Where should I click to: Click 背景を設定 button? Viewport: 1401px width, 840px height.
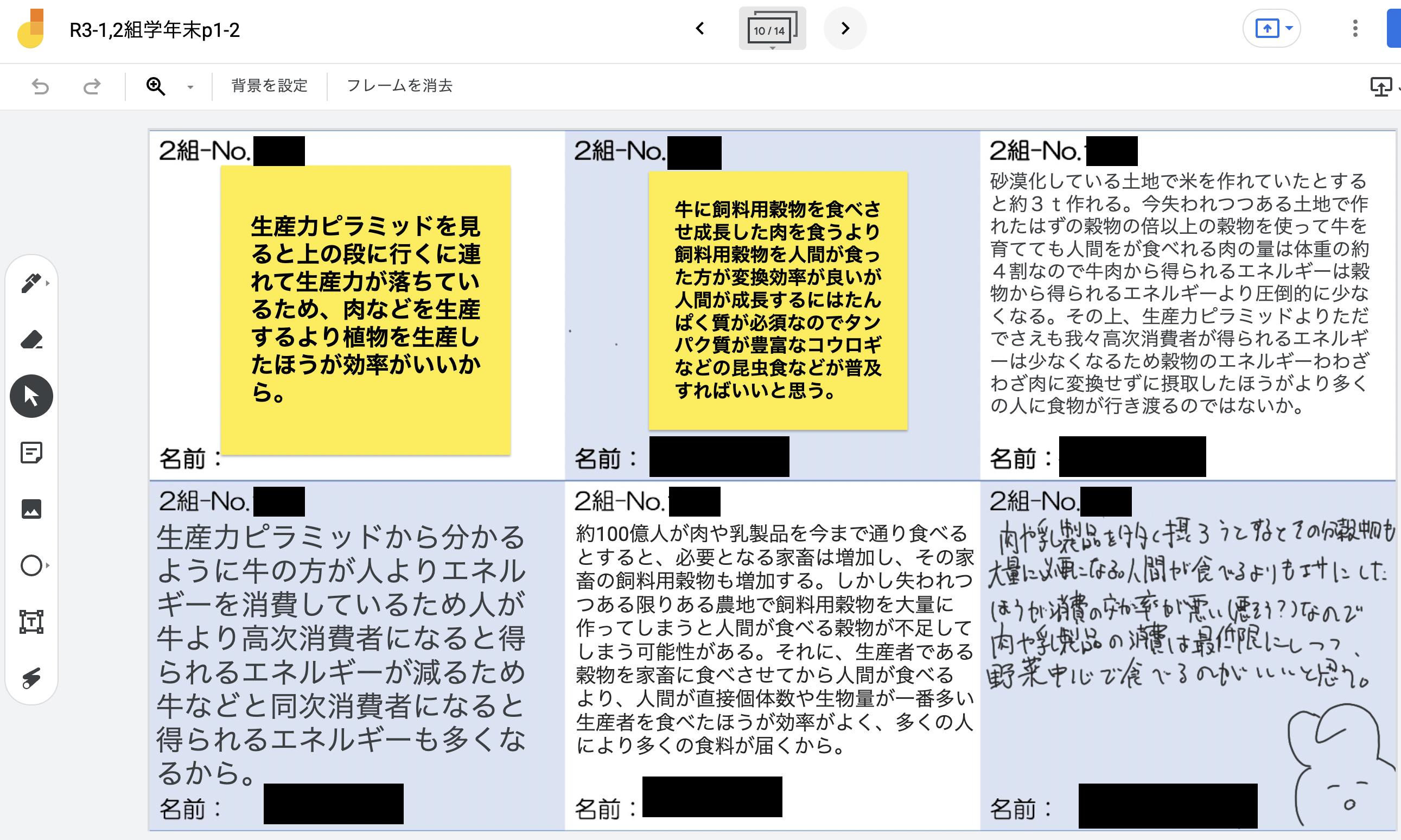[269, 86]
